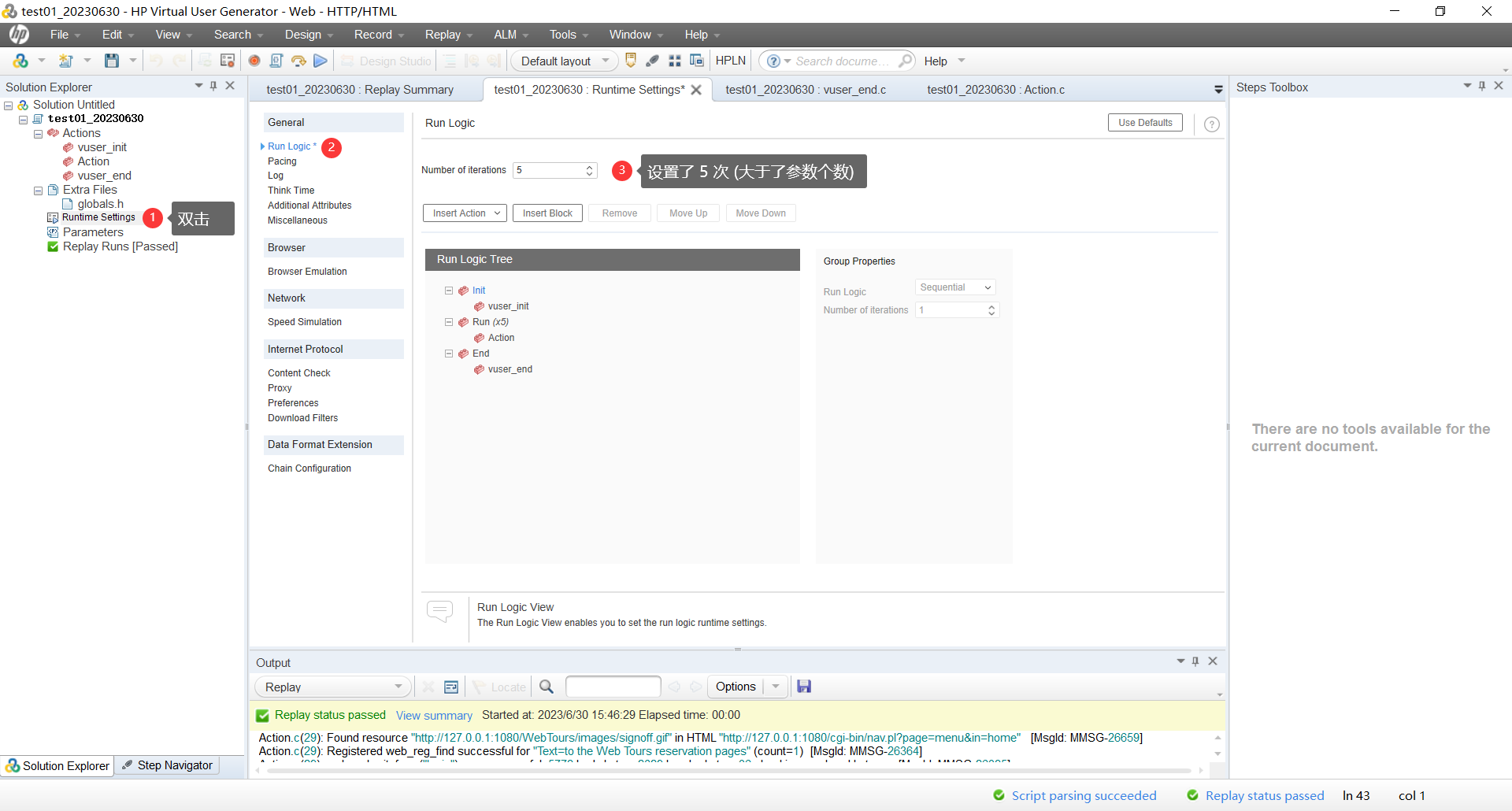Viewport: 1512px width, 811px height.
Task: Switch to Replay Summary tab
Action: (x=360, y=90)
